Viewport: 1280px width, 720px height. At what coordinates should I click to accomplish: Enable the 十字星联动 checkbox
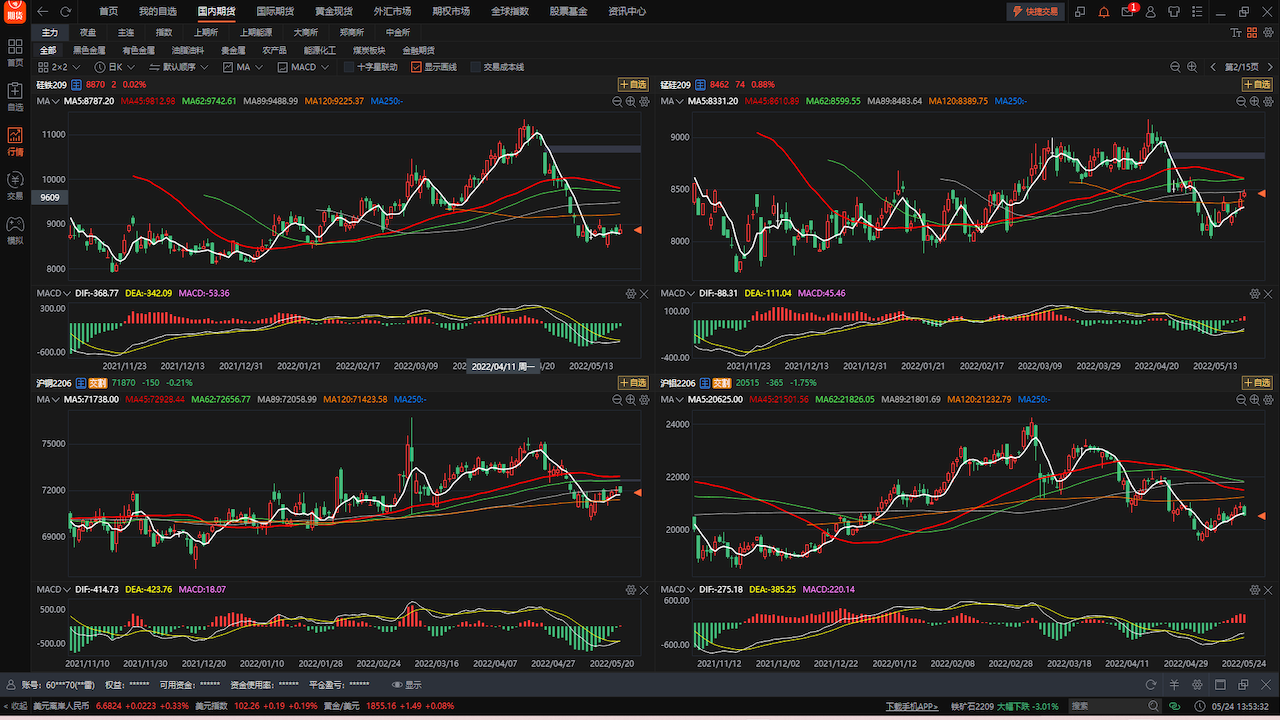click(x=349, y=67)
